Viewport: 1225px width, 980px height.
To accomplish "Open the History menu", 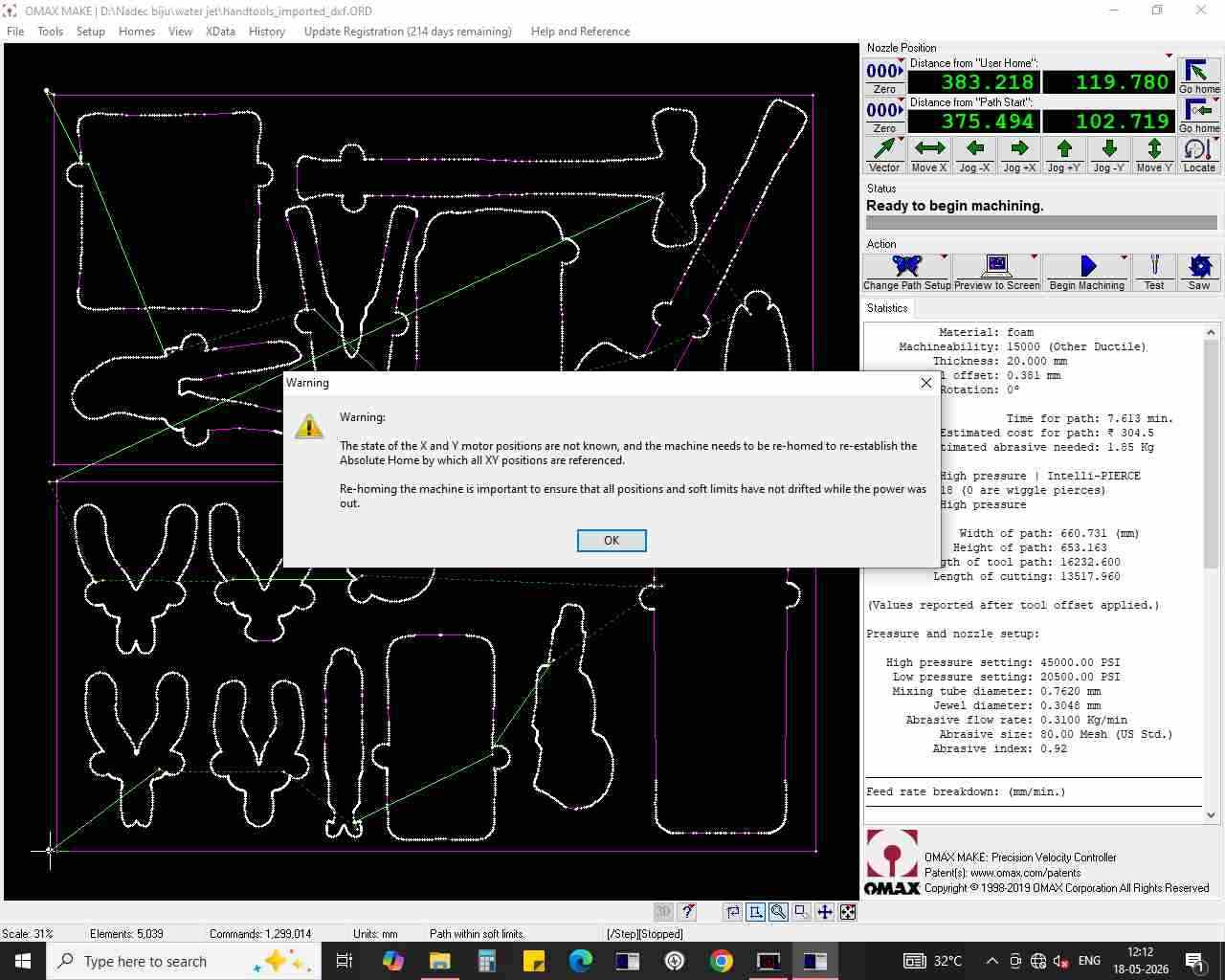I will [x=267, y=32].
